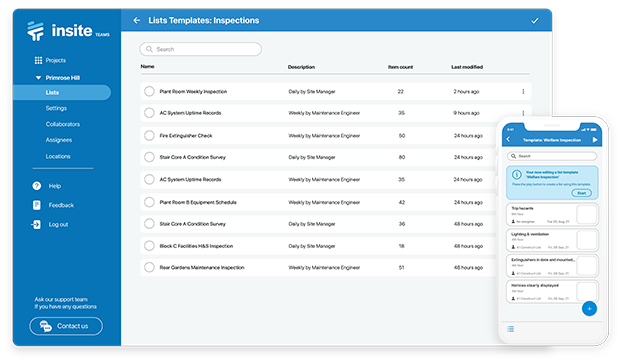Select the Block C Facilities H&S Inspection circle
624x362 pixels.
pyautogui.click(x=149, y=246)
